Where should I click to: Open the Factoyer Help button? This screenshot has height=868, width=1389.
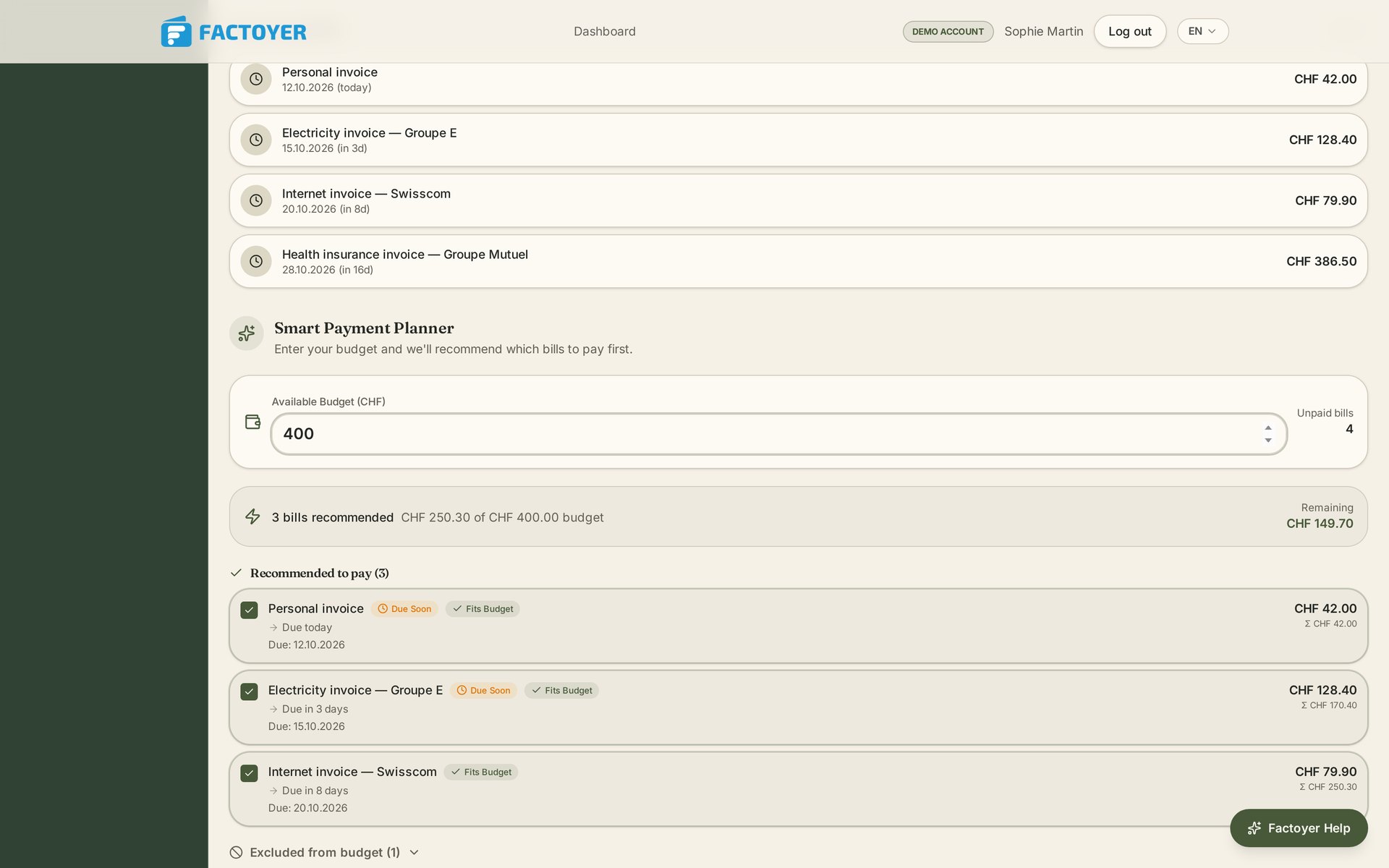(x=1299, y=828)
